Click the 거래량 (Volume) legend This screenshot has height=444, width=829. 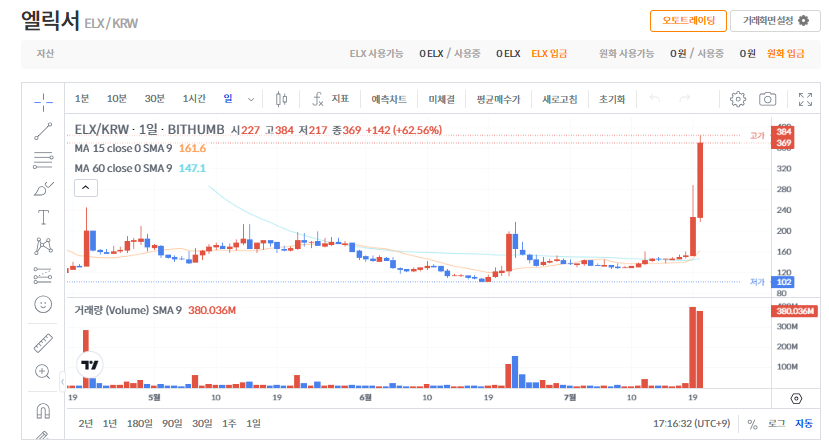(x=155, y=310)
